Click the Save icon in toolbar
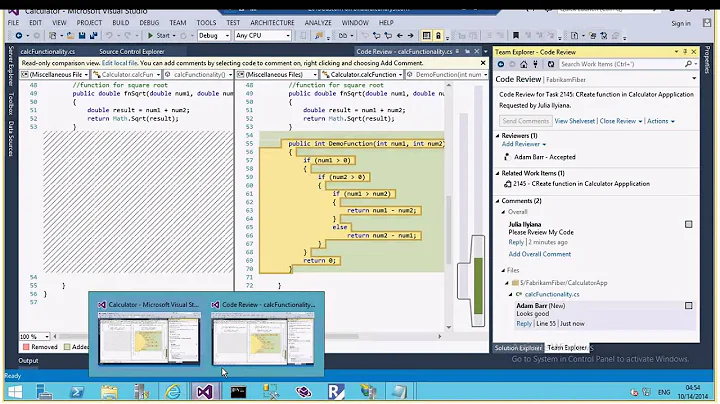The image size is (720, 404). pyautogui.click(x=82, y=35)
